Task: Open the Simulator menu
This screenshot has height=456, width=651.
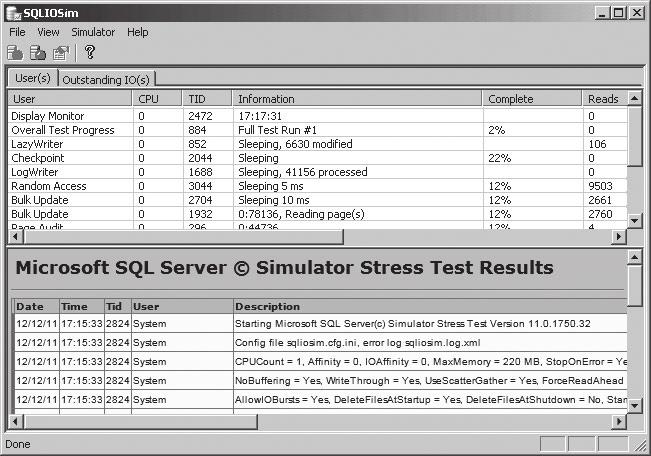Action: click(x=93, y=32)
